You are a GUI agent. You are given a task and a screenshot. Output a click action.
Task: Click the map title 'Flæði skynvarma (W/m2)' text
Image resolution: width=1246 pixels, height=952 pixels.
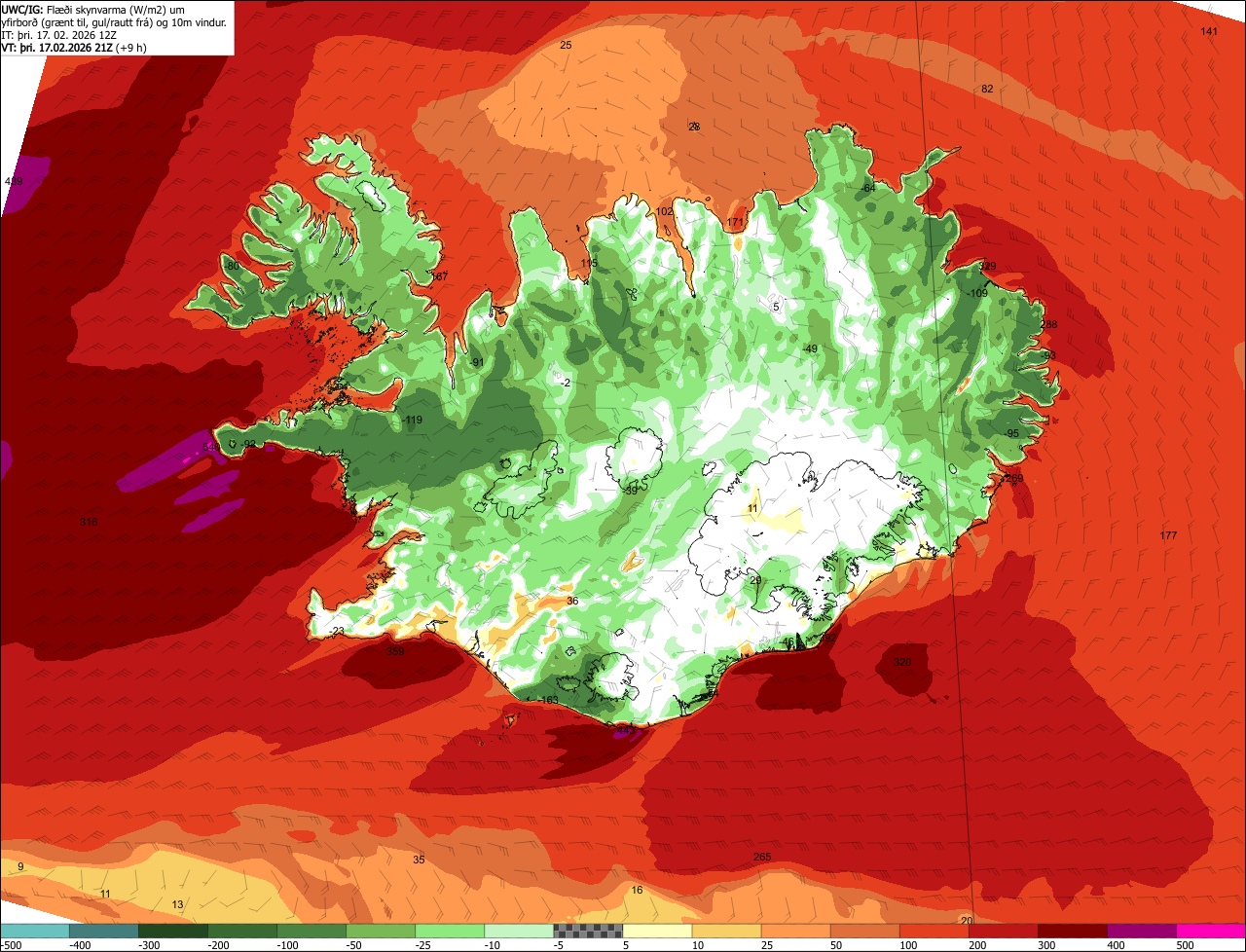click(114, 9)
